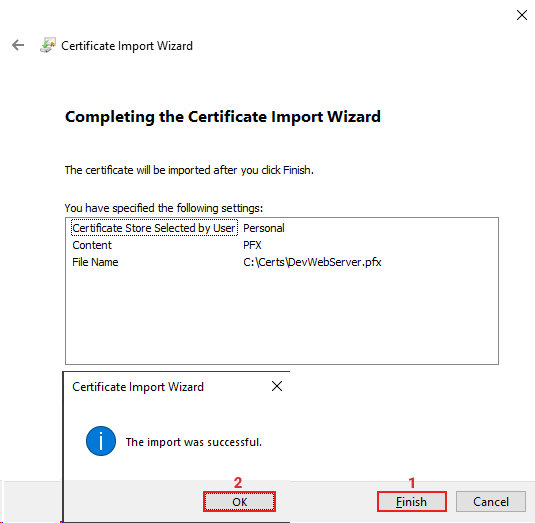Viewport: 535px width, 523px height.
Task: Click the red number 1 above Finish
Action: tap(412, 482)
